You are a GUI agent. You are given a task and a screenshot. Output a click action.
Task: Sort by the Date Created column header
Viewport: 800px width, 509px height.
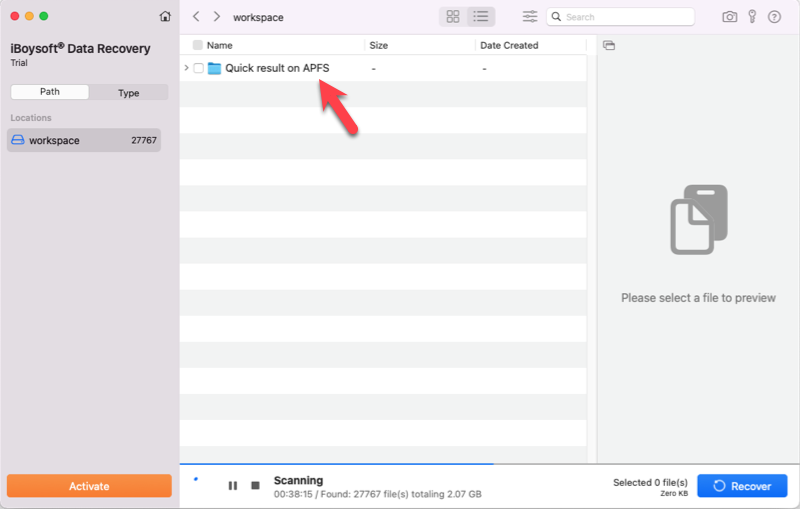point(509,45)
